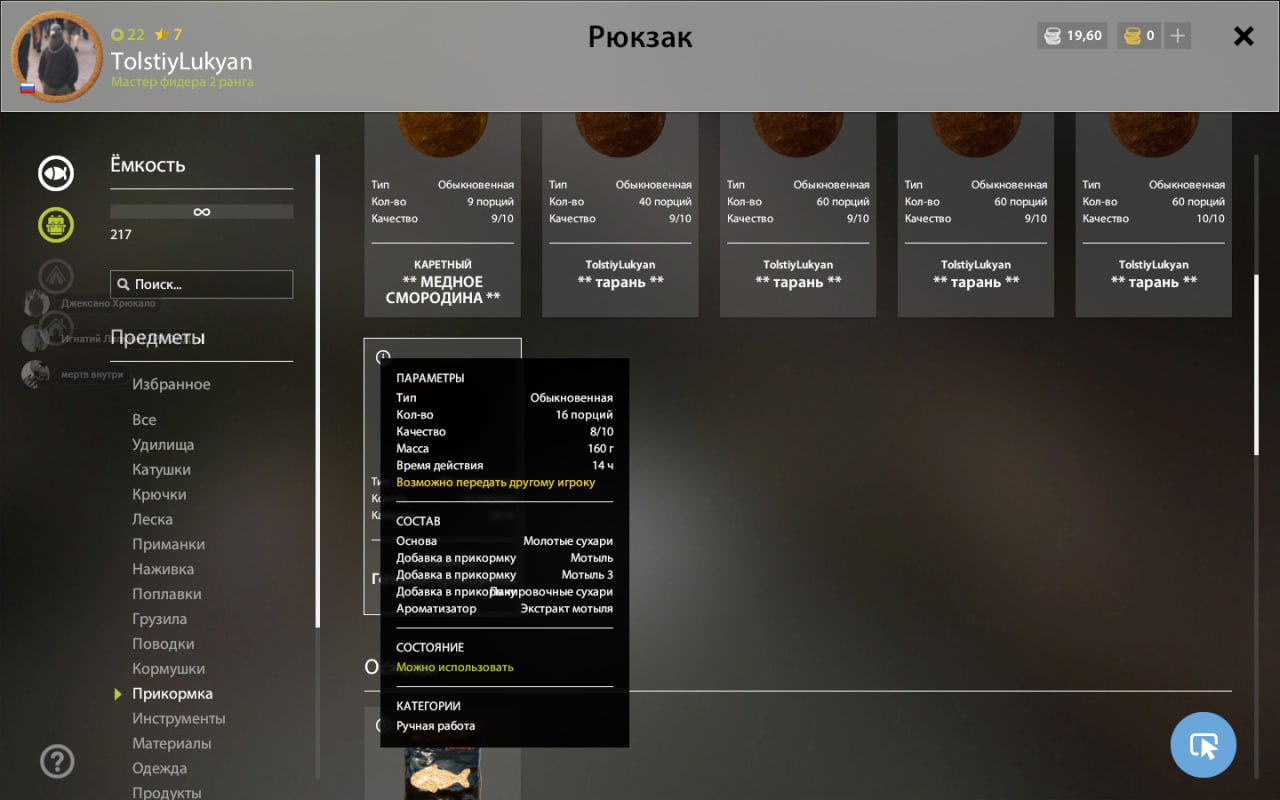Open the Удилища category
The width and height of the screenshot is (1280, 800).
(x=163, y=444)
